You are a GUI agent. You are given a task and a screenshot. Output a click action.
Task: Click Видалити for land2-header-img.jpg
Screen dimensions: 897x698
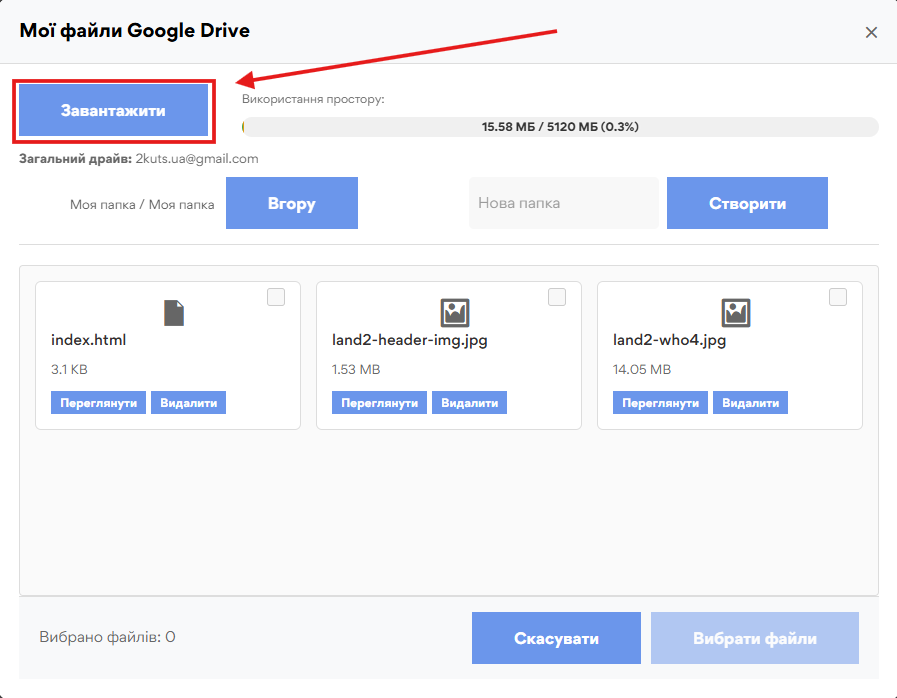click(470, 402)
